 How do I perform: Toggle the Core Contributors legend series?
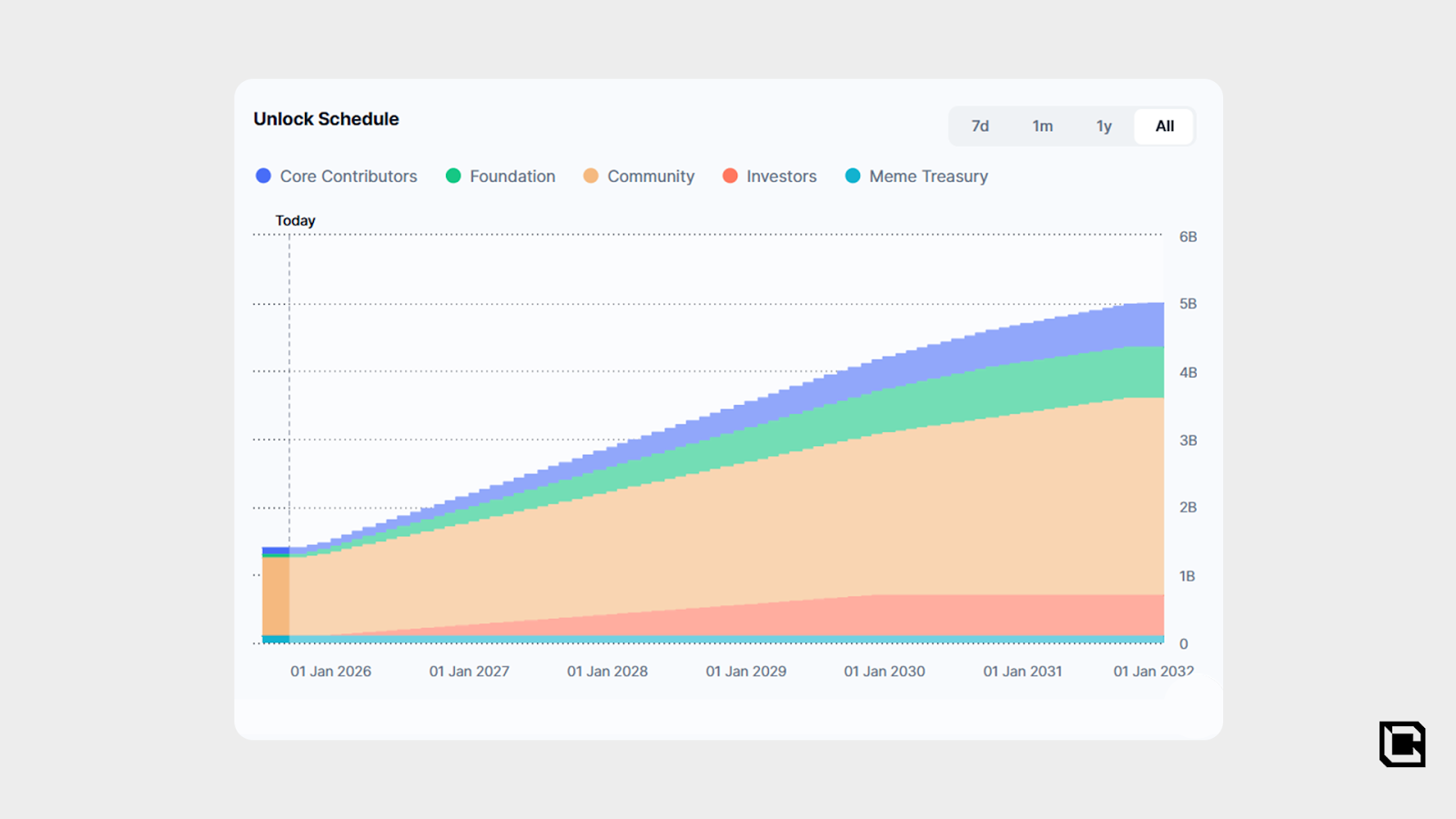click(348, 177)
